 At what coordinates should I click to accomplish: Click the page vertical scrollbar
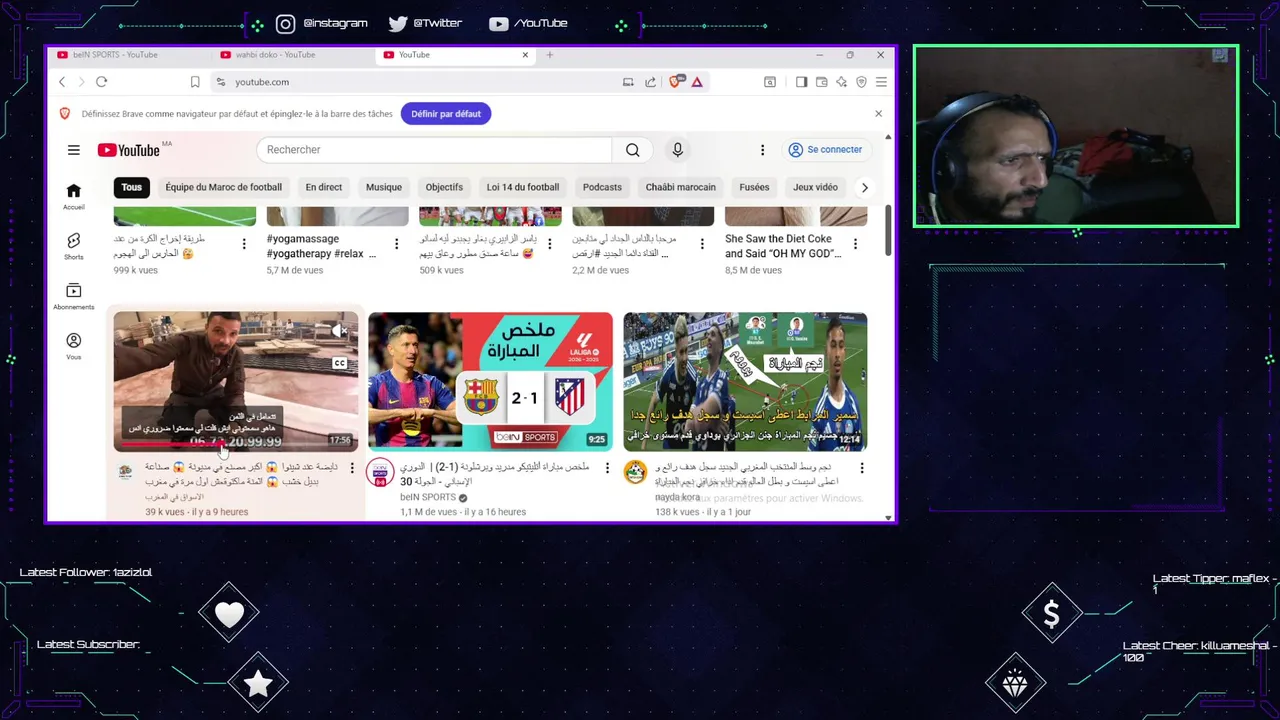pyautogui.click(x=888, y=232)
